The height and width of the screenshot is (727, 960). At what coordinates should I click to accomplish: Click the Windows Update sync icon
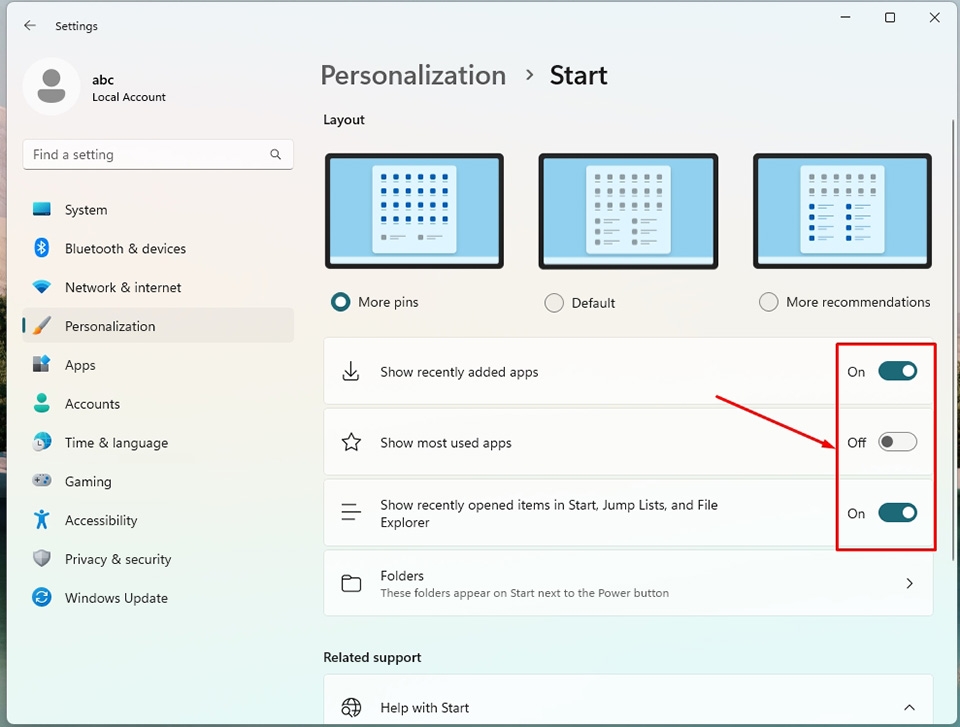tap(42, 597)
